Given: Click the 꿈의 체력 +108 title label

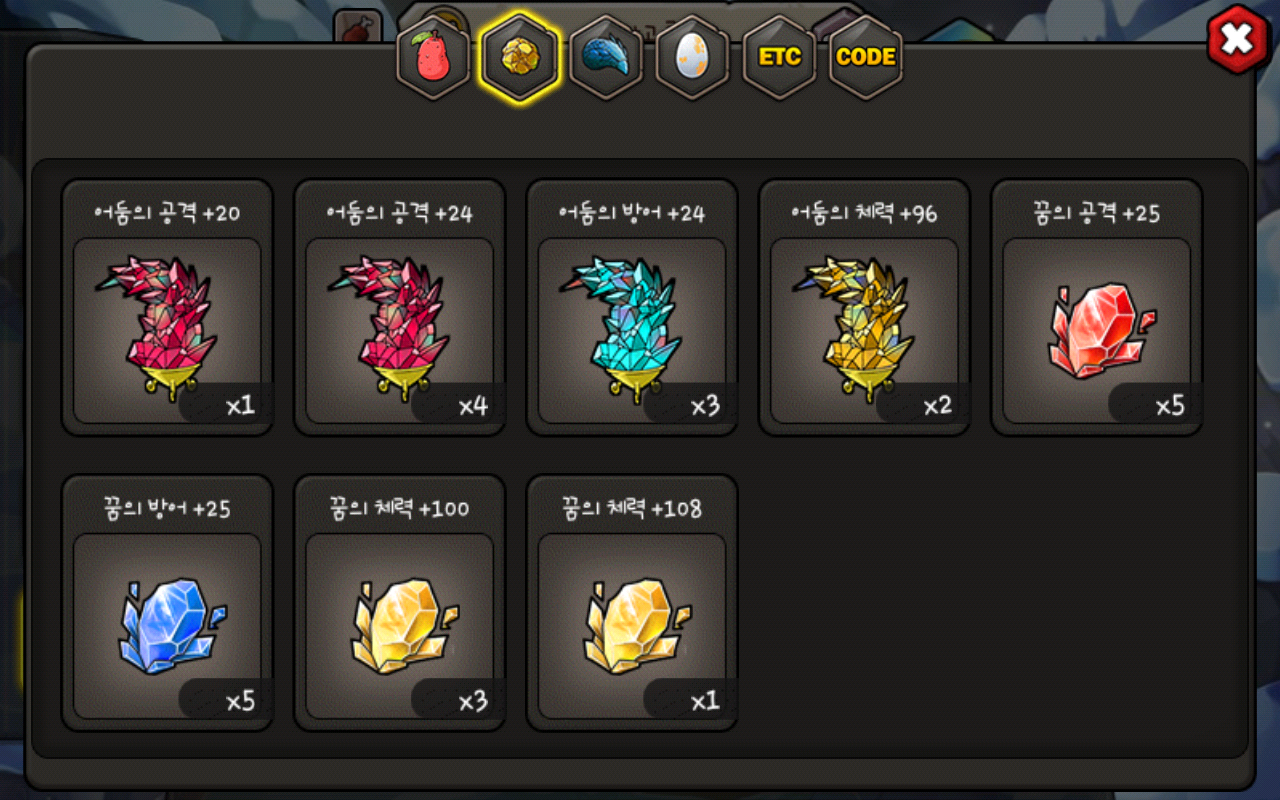Looking at the screenshot, I should click(x=632, y=508).
